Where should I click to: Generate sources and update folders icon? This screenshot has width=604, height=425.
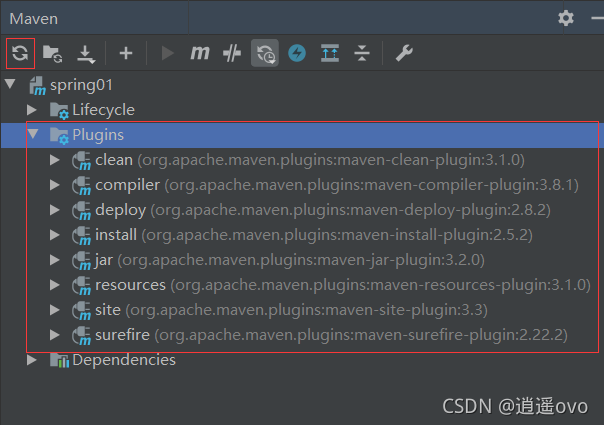click(53, 53)
